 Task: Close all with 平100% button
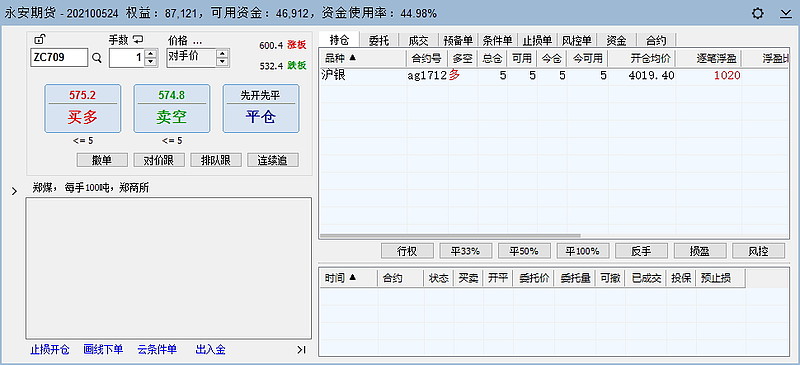tap(583, 251)
